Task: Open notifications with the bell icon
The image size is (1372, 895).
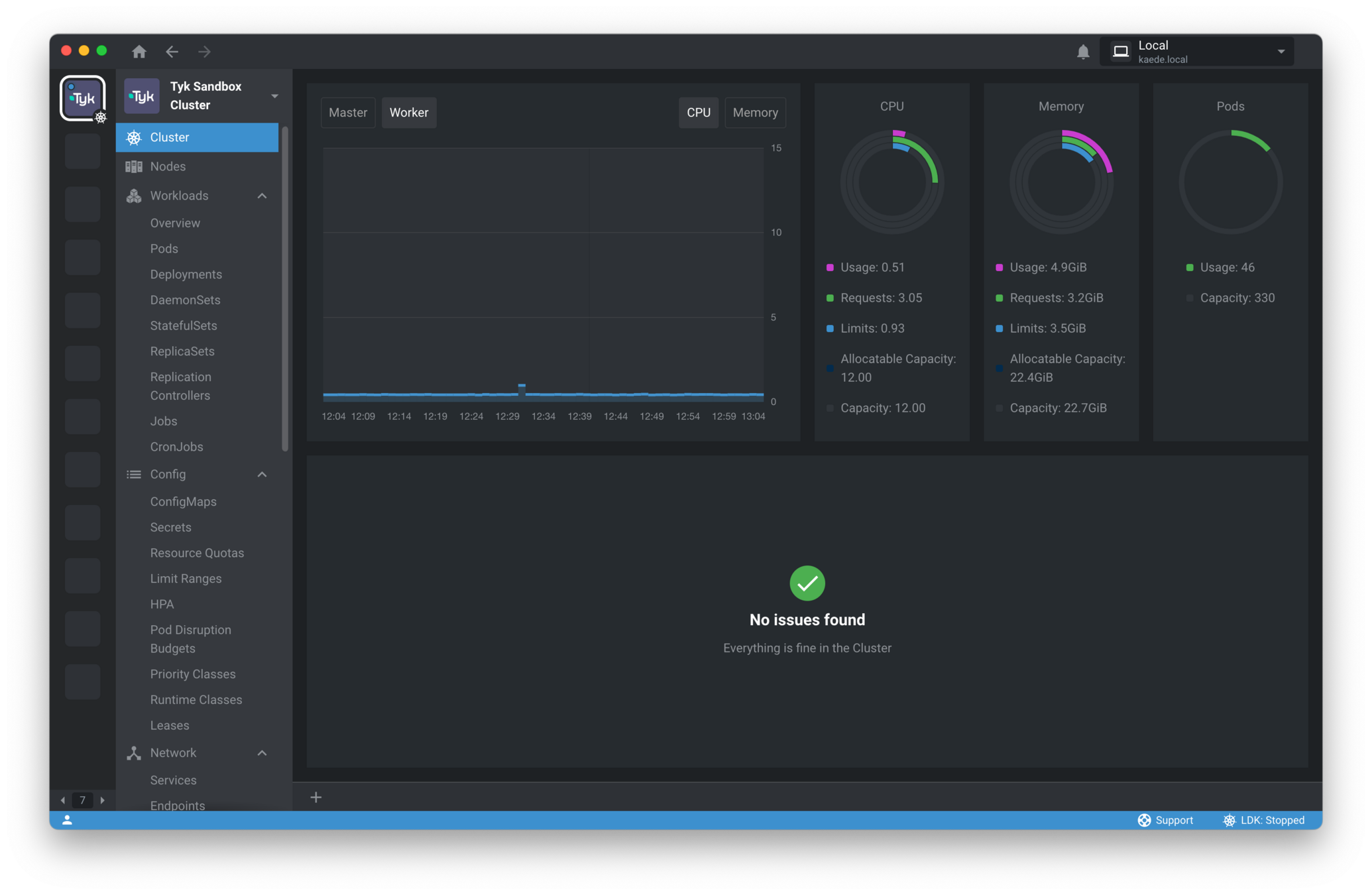Action: [1083, 52]
